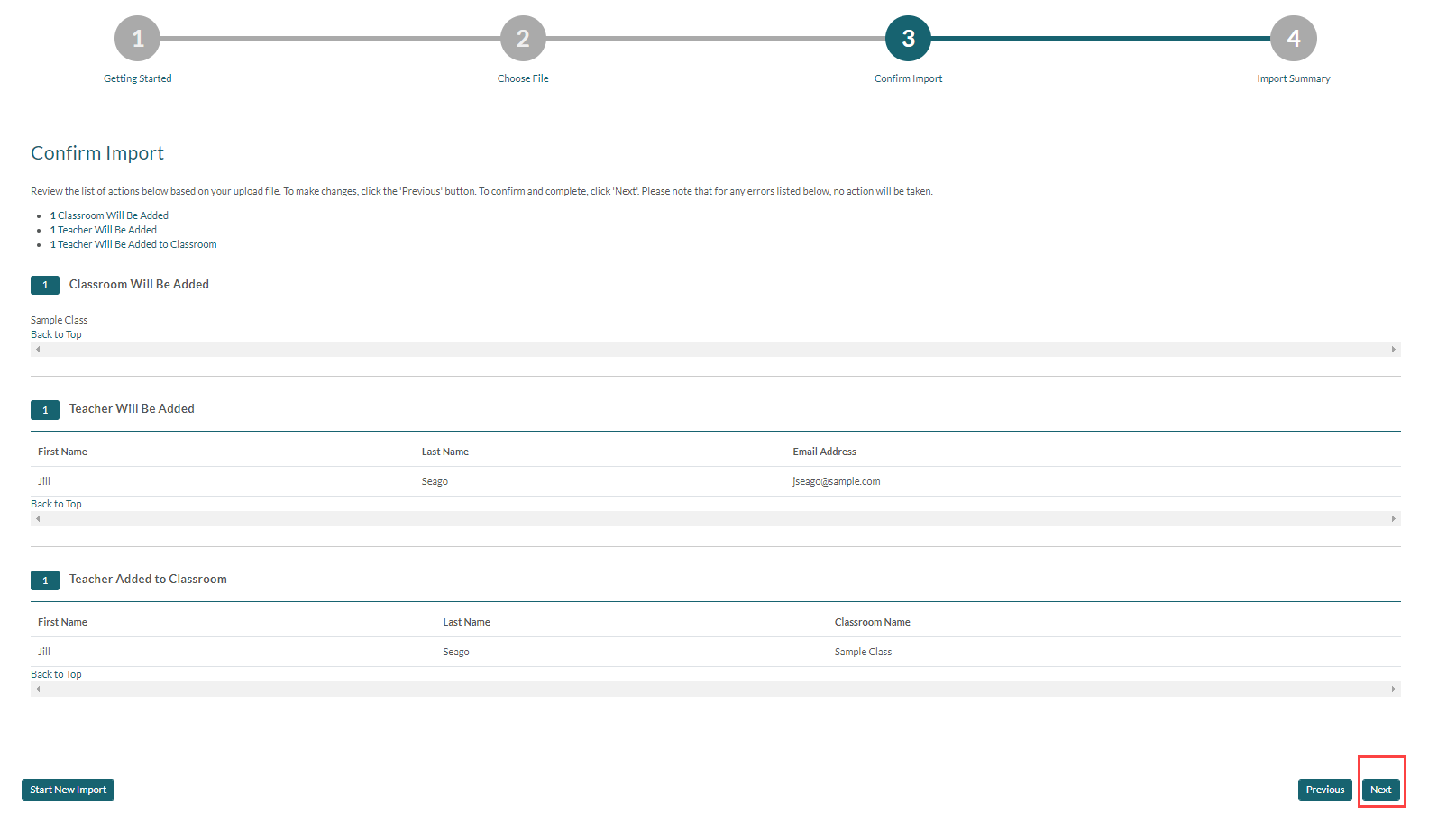The height and width of the screenshot is (831, 1456).
Task: Click the count badge beside Teacher Will Be Added
Action: click(45, 410)
